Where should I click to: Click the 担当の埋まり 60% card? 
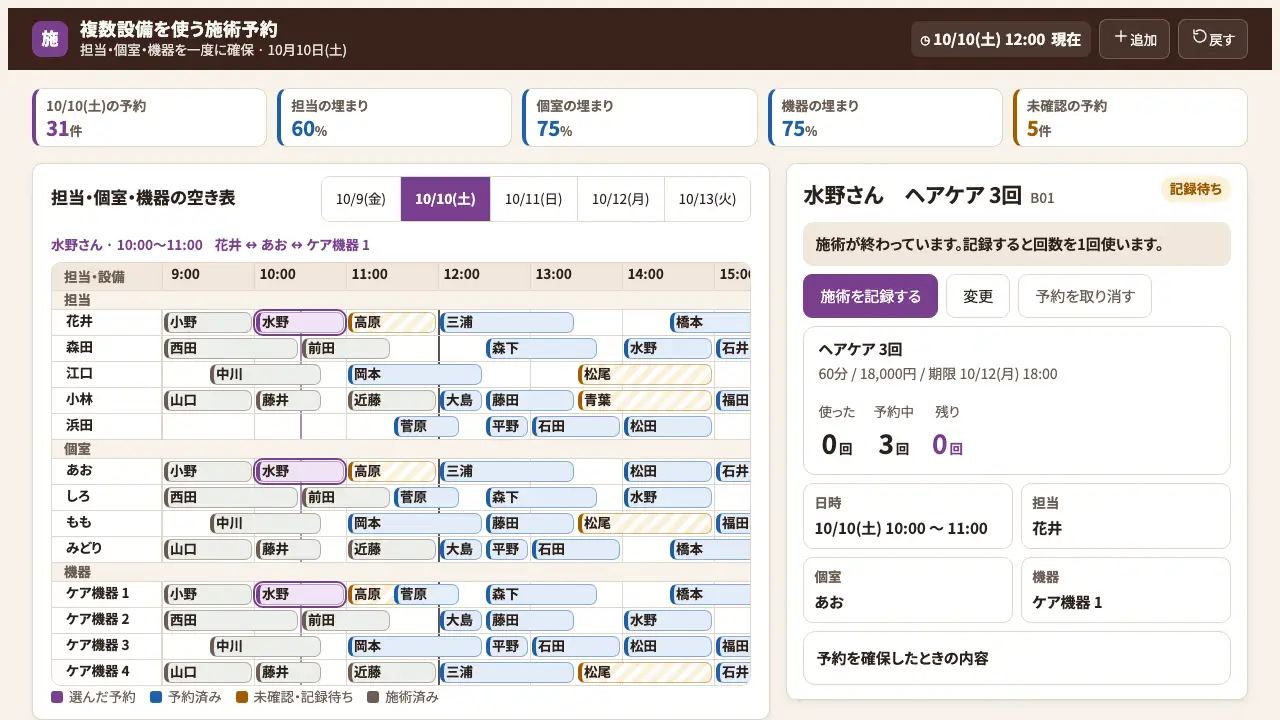[395, 118]
